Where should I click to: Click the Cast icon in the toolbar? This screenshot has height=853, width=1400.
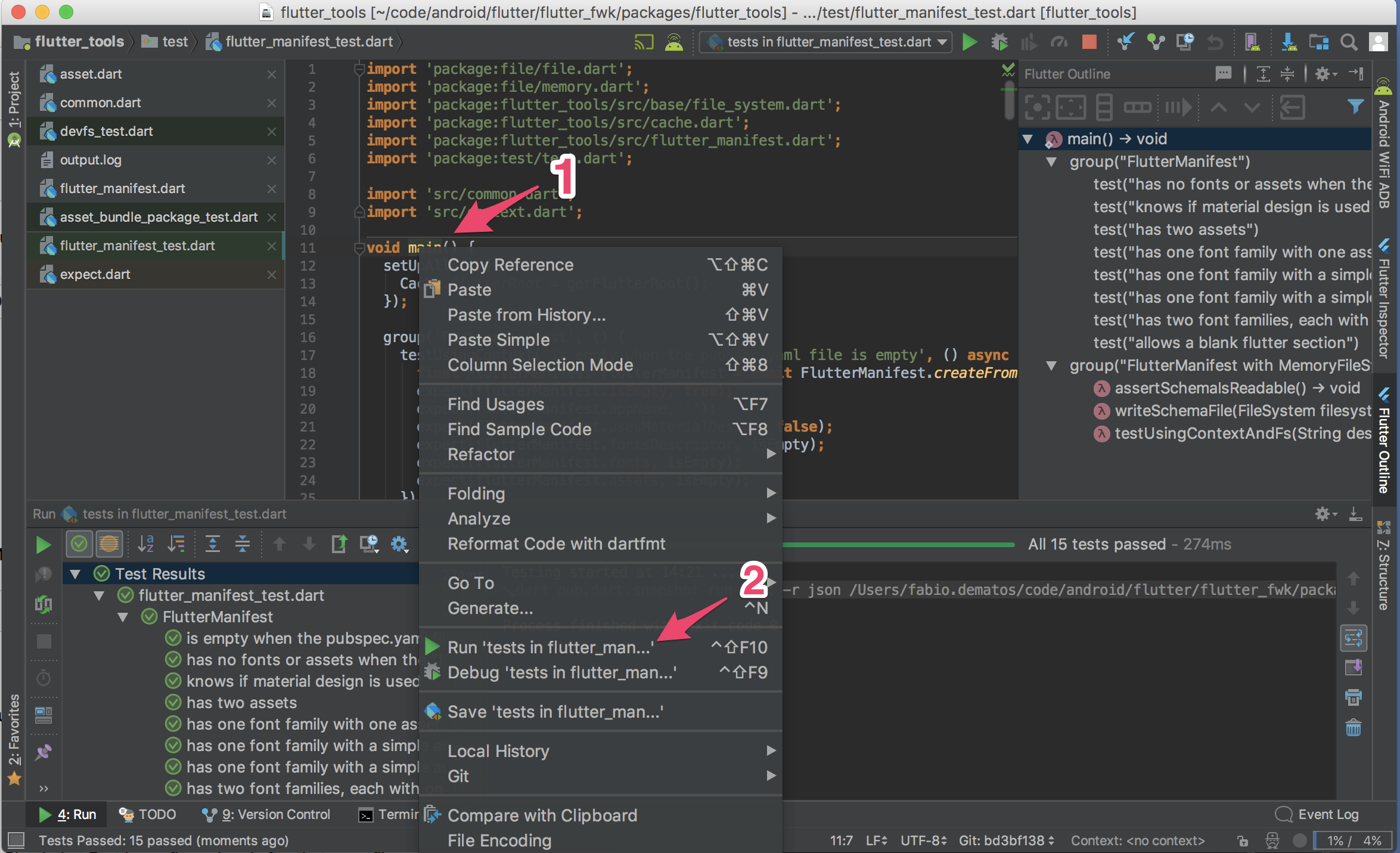pos(643,42)
